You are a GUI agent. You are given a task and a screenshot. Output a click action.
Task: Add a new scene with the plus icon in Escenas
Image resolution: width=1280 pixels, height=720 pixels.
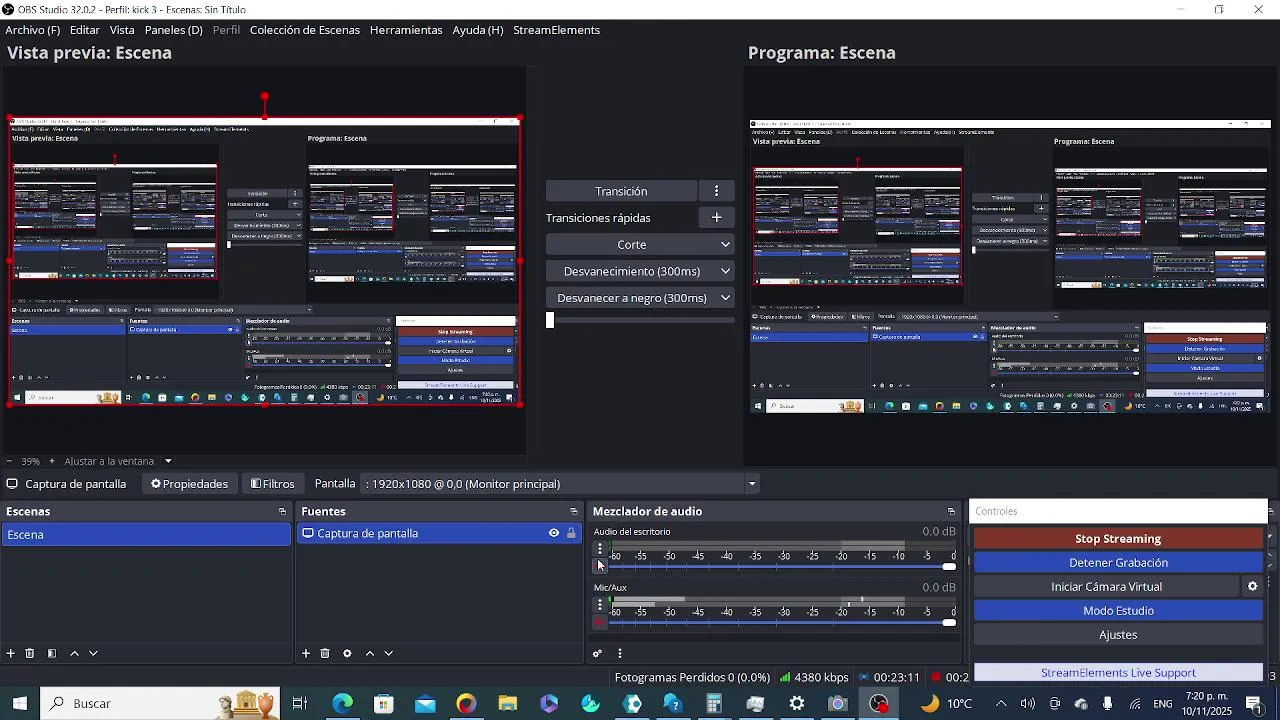pos(11,653)
